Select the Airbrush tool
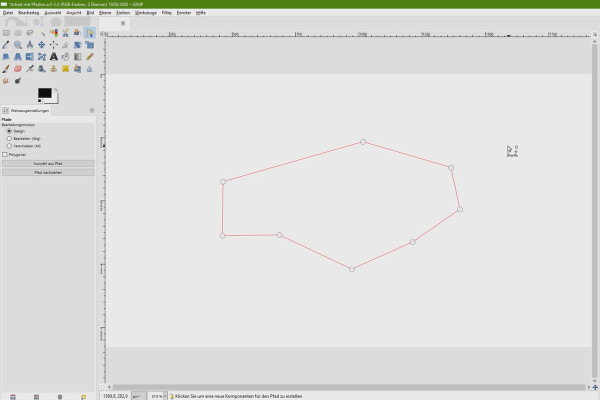The width and height of the screenshot is (600, 400). [x=29, y=69]
